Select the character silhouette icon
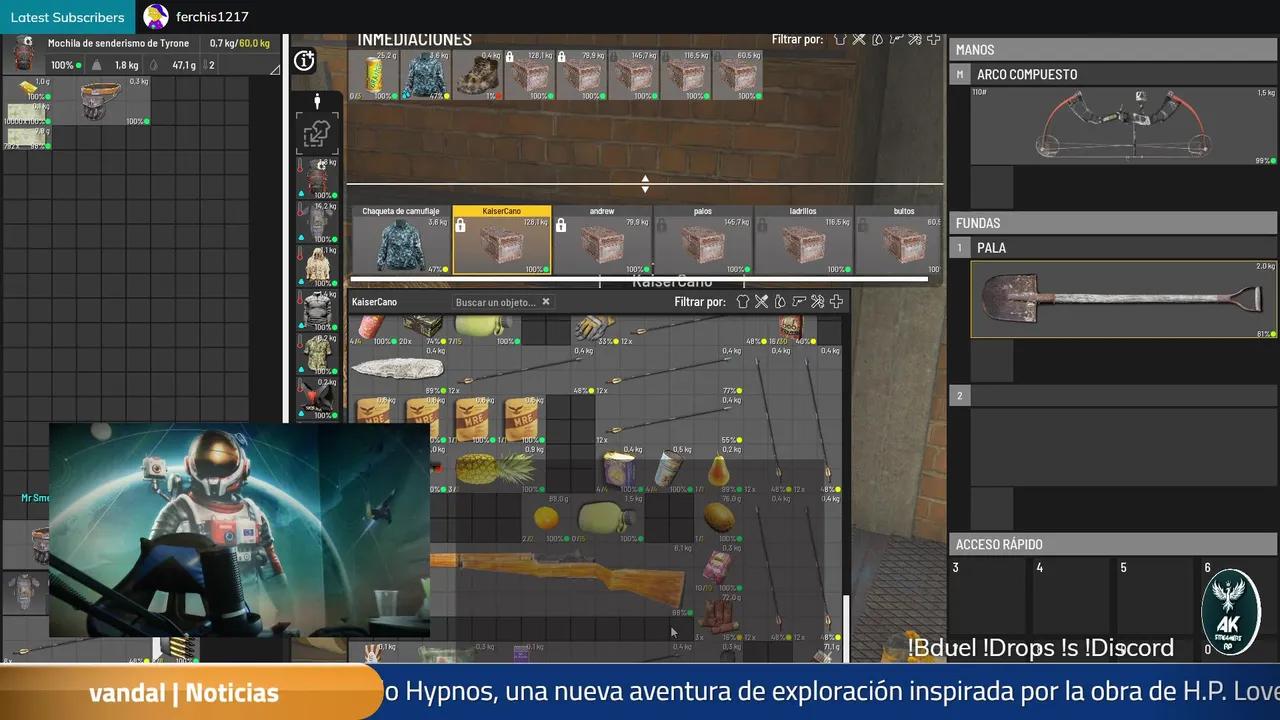The width and height of the screenshot is (1280, 720). 317,100
